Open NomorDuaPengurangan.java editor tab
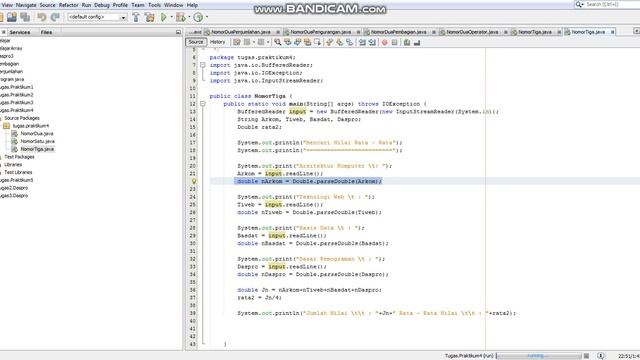The height and width of the screenshot is (360, 640). click(x=321, y=32)
